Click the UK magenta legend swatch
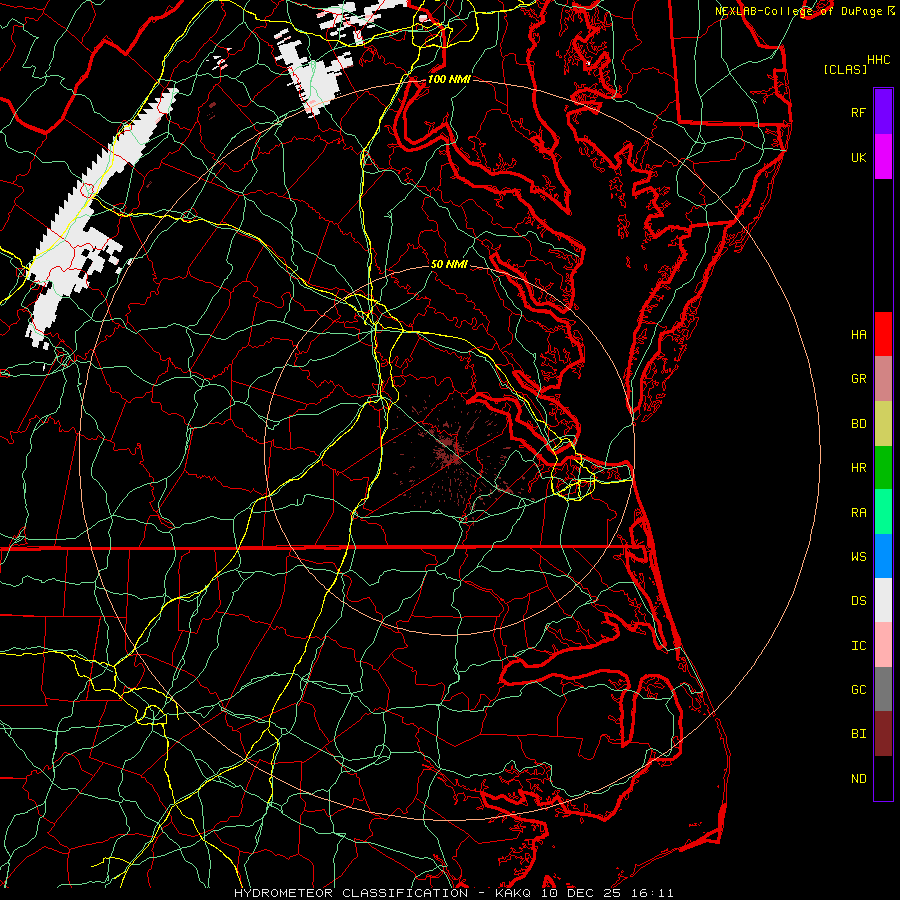The width and height of the screenshot is (900, 900). (x=883, y=157)
